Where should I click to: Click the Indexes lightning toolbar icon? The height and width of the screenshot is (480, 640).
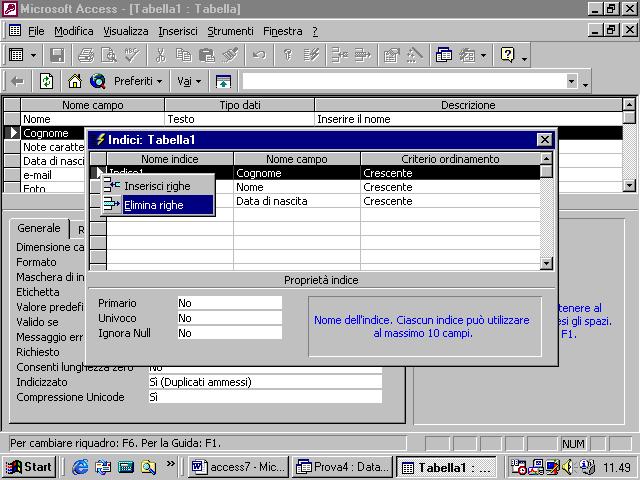coord(311,55)
